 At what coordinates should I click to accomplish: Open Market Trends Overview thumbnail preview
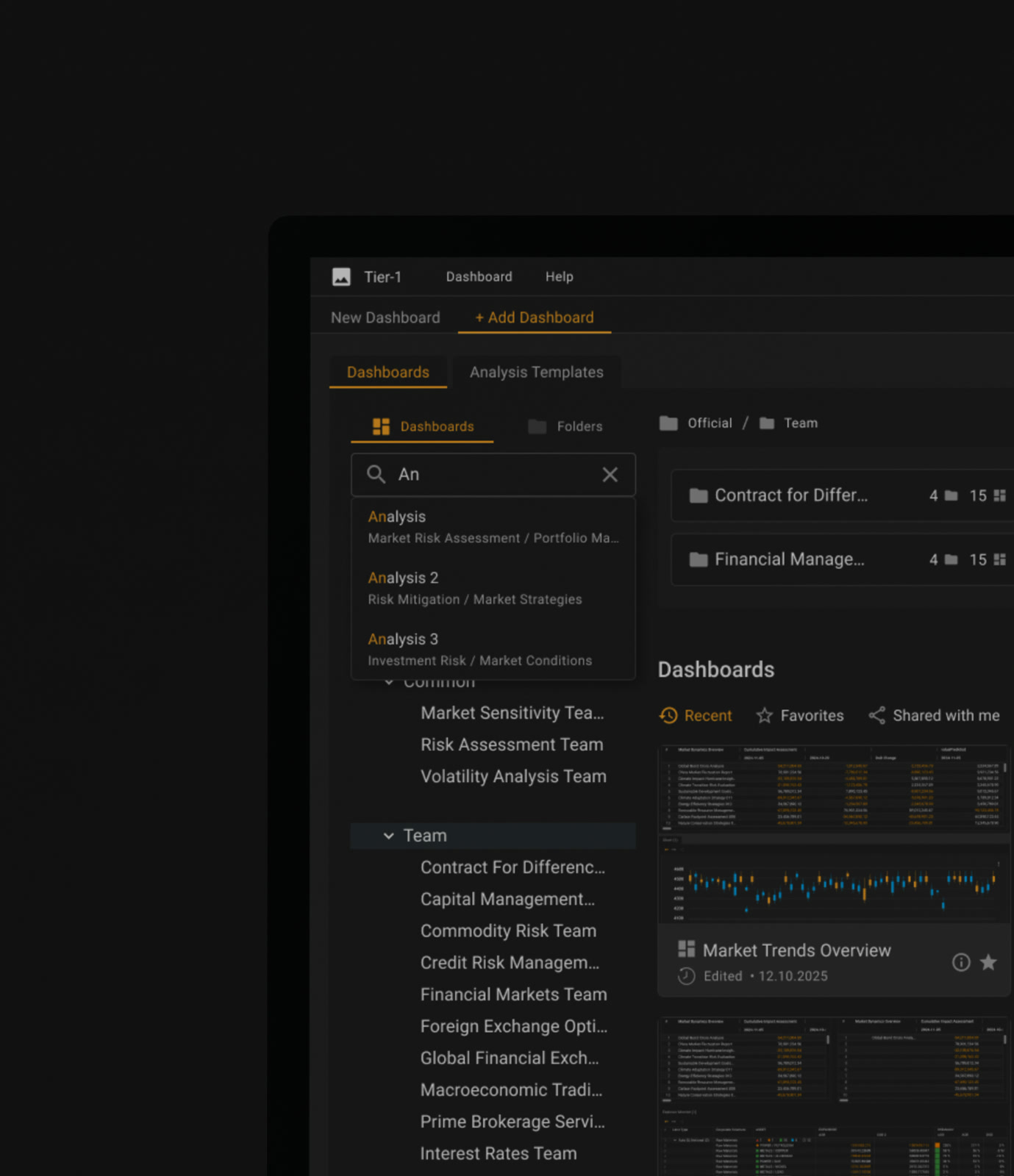coord(834,834)
